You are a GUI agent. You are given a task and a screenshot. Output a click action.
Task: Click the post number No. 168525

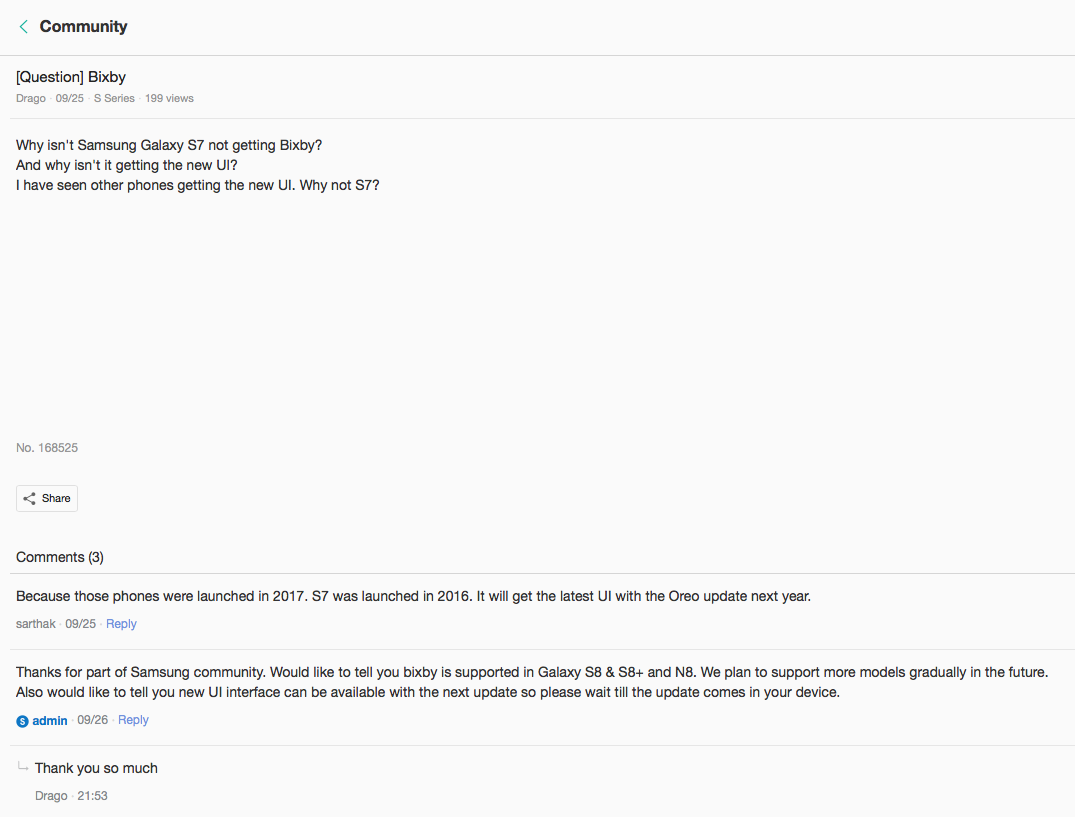(x=47, y=448)
